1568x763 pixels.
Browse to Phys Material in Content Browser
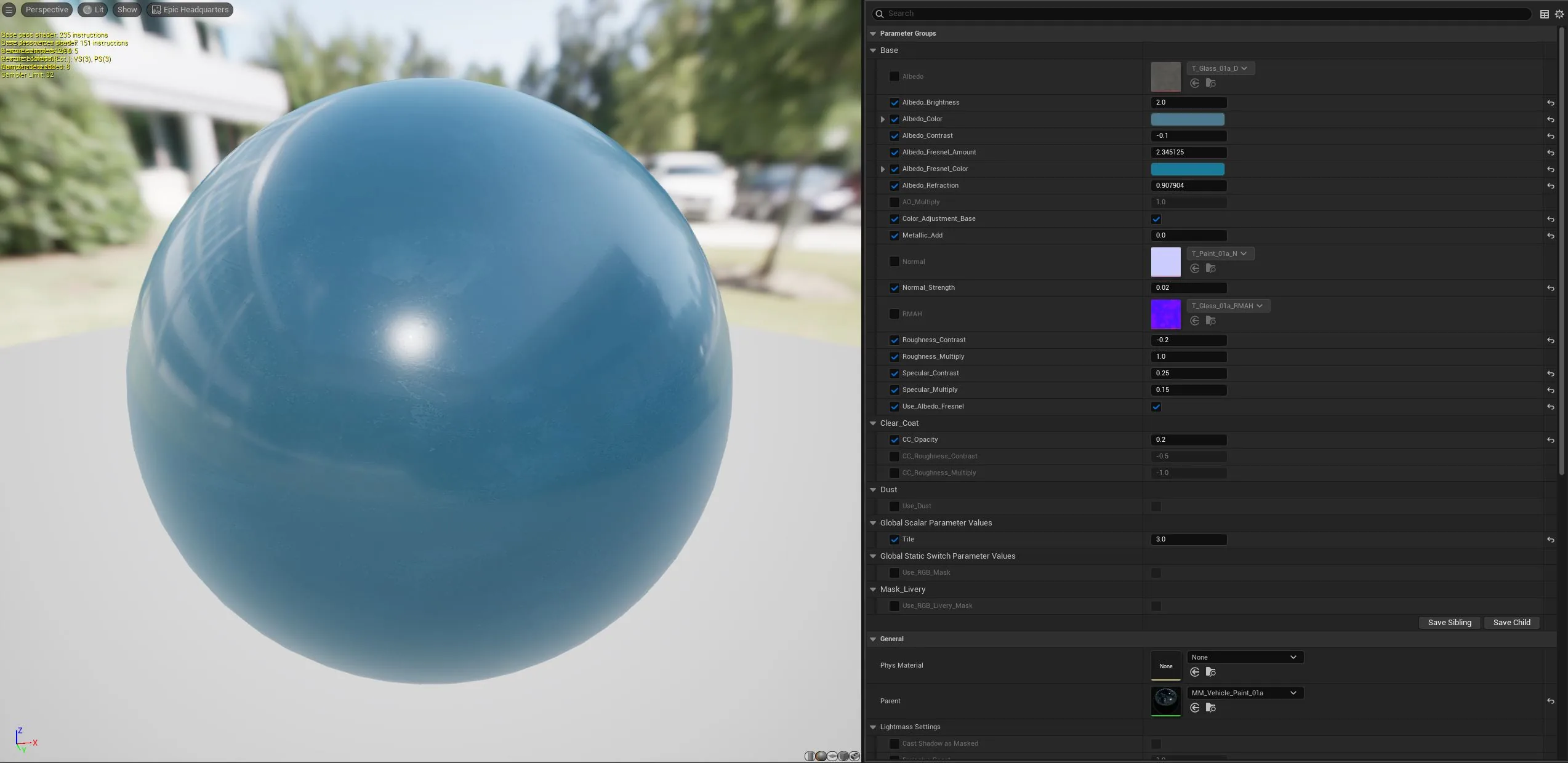coord(1210,672)
